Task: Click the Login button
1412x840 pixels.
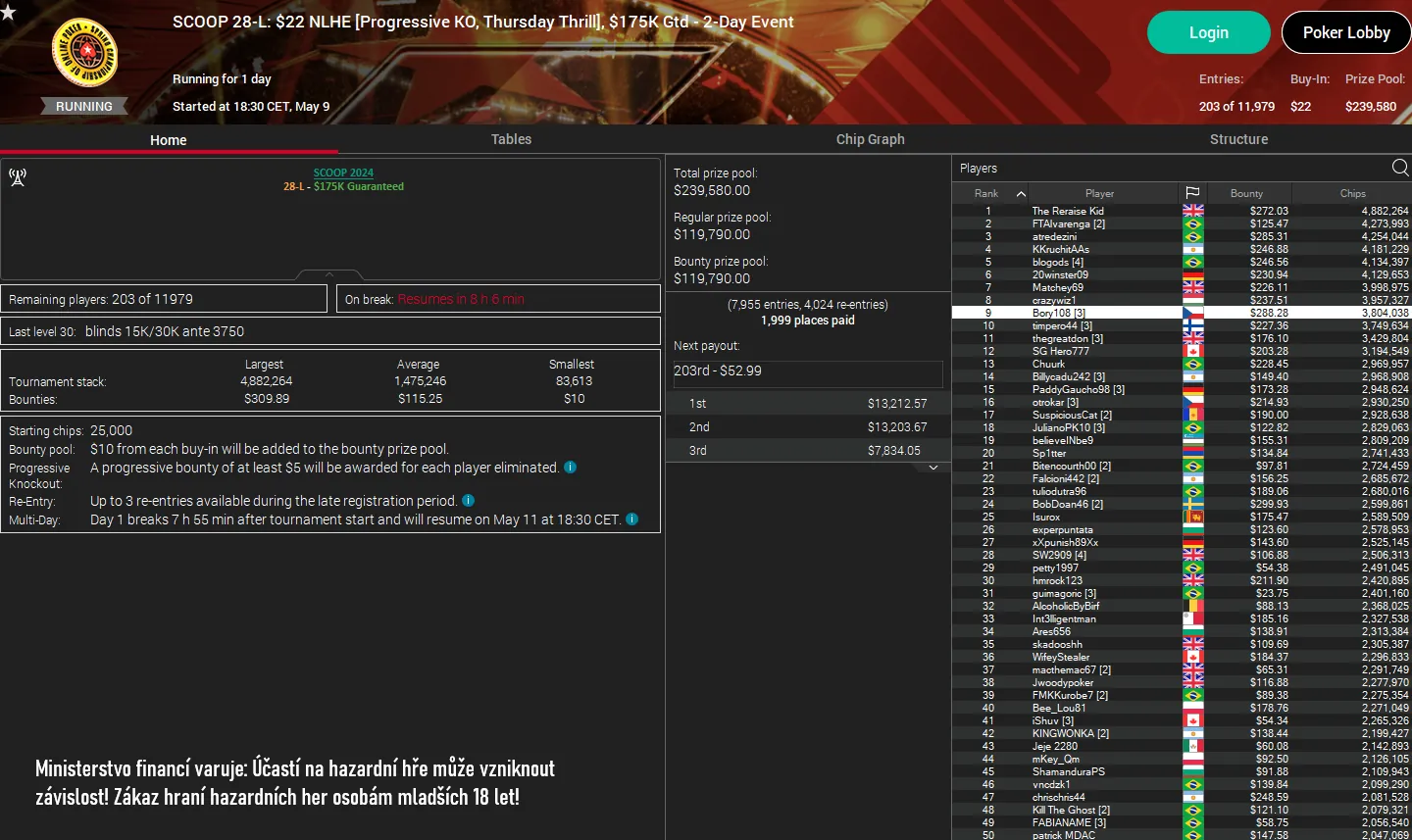Action: coord(1208,32)
